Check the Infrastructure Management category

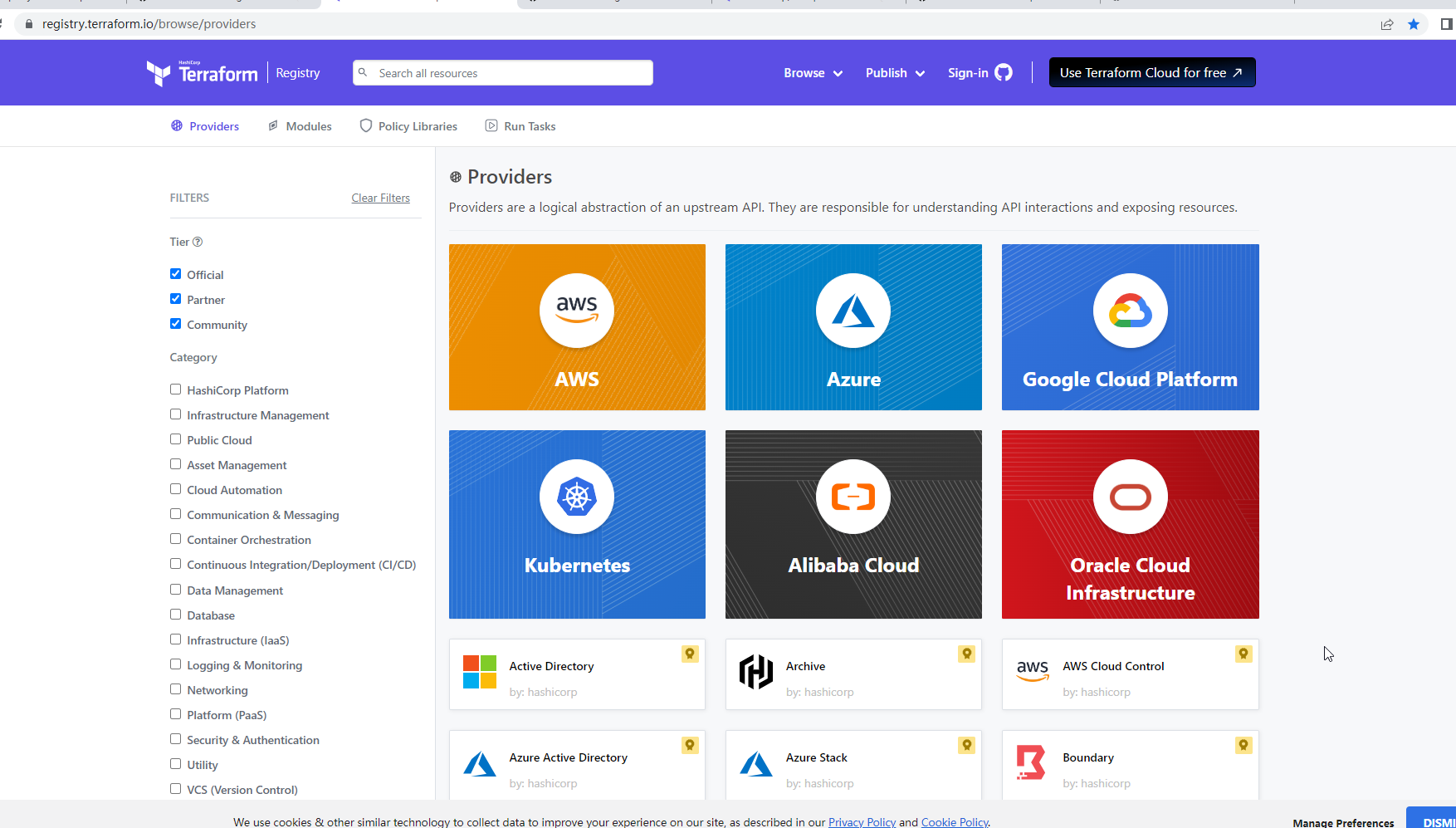pos(175,414)
